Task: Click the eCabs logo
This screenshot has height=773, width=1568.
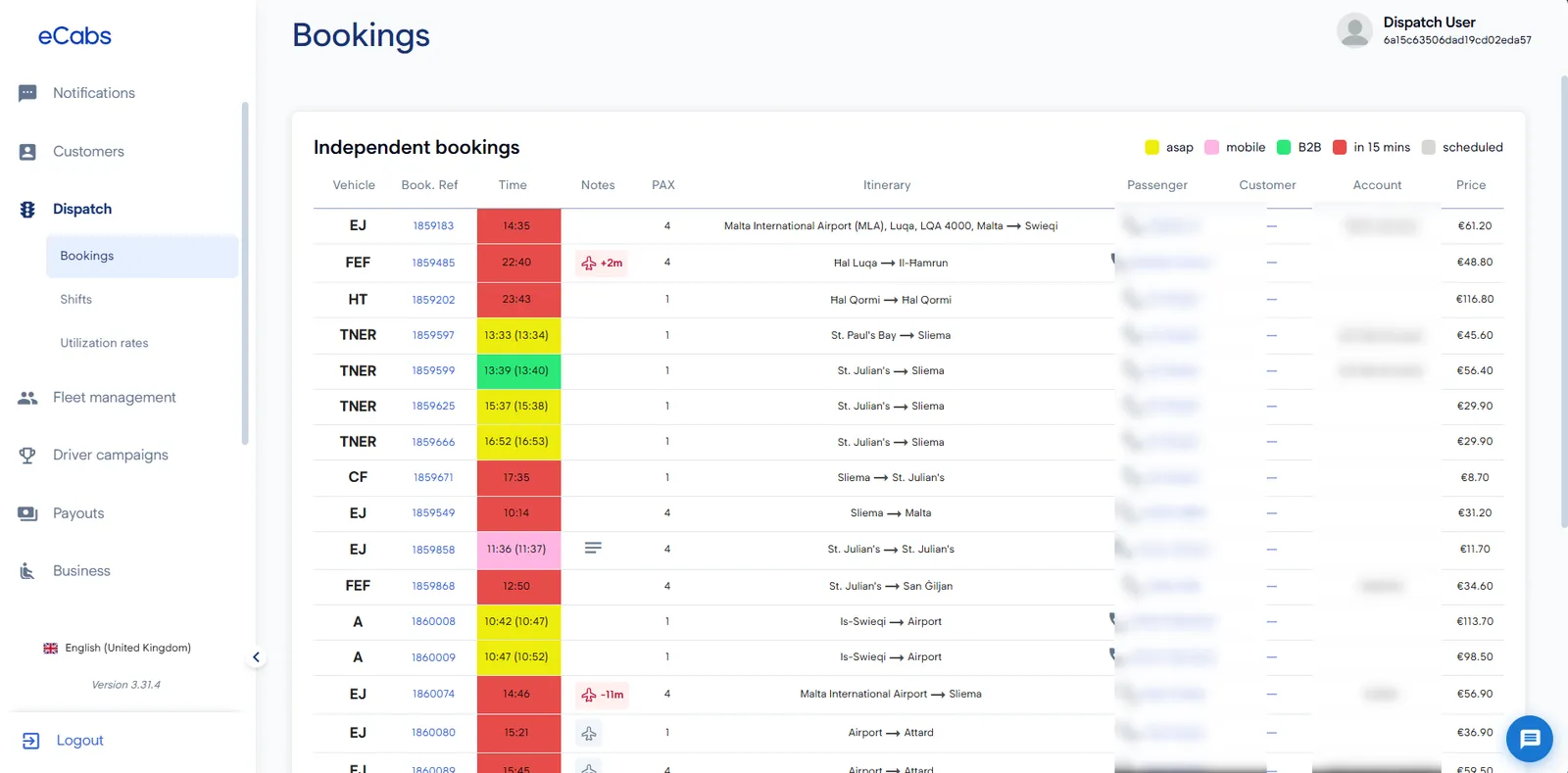Action: click(x=74, y=36)
